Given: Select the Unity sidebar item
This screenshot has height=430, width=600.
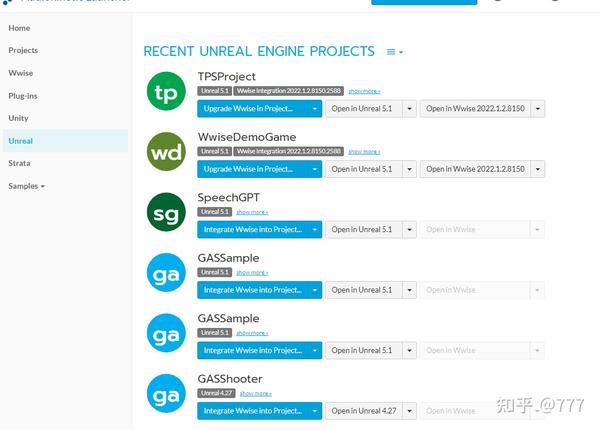Looking at the screenshot, I should tap(18, 118).
